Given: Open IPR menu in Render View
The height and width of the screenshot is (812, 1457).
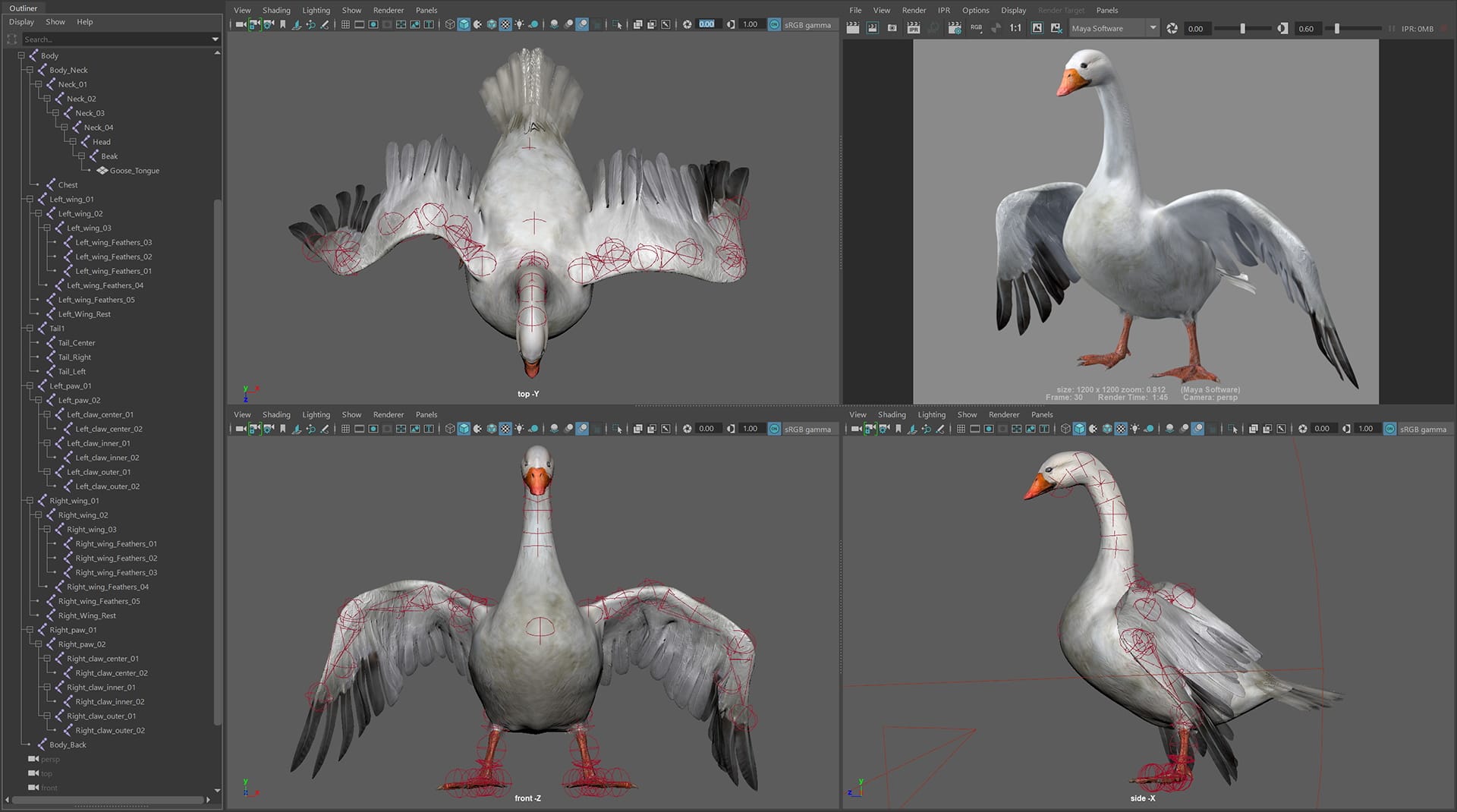Looking at the screenshot, I should tap(944, 11).
